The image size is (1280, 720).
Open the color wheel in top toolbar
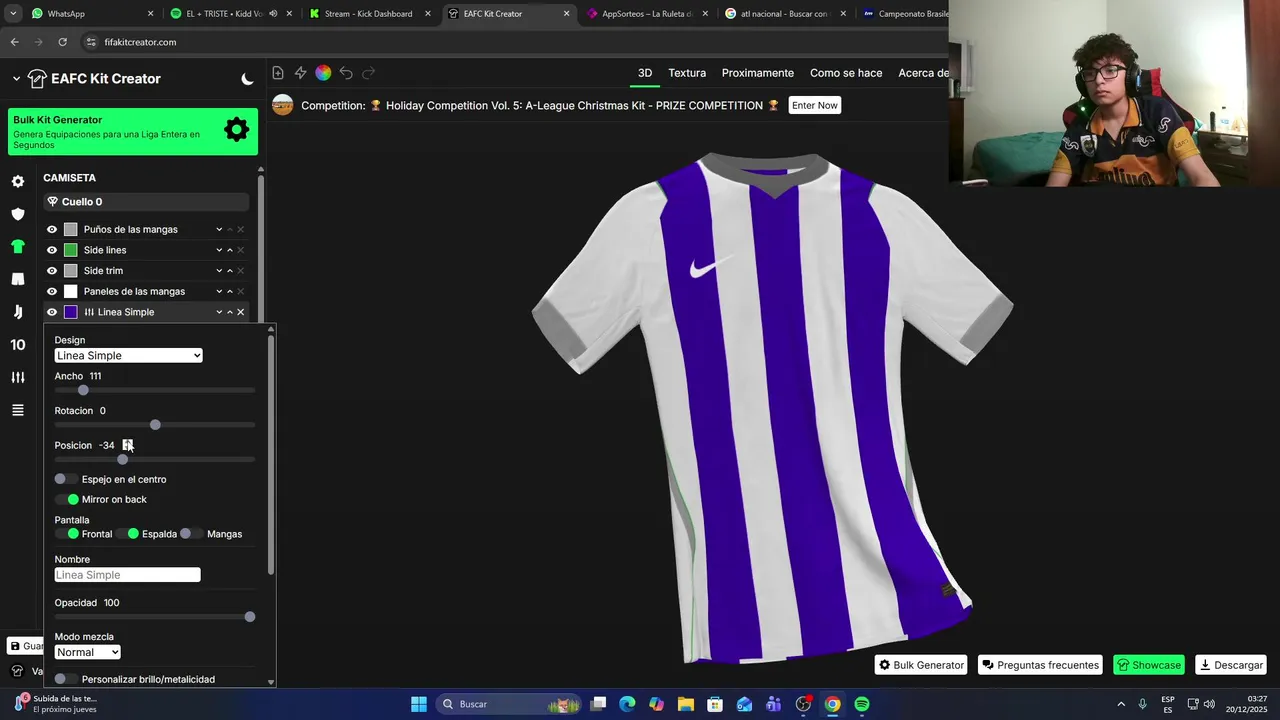click(x=323, y=73)
